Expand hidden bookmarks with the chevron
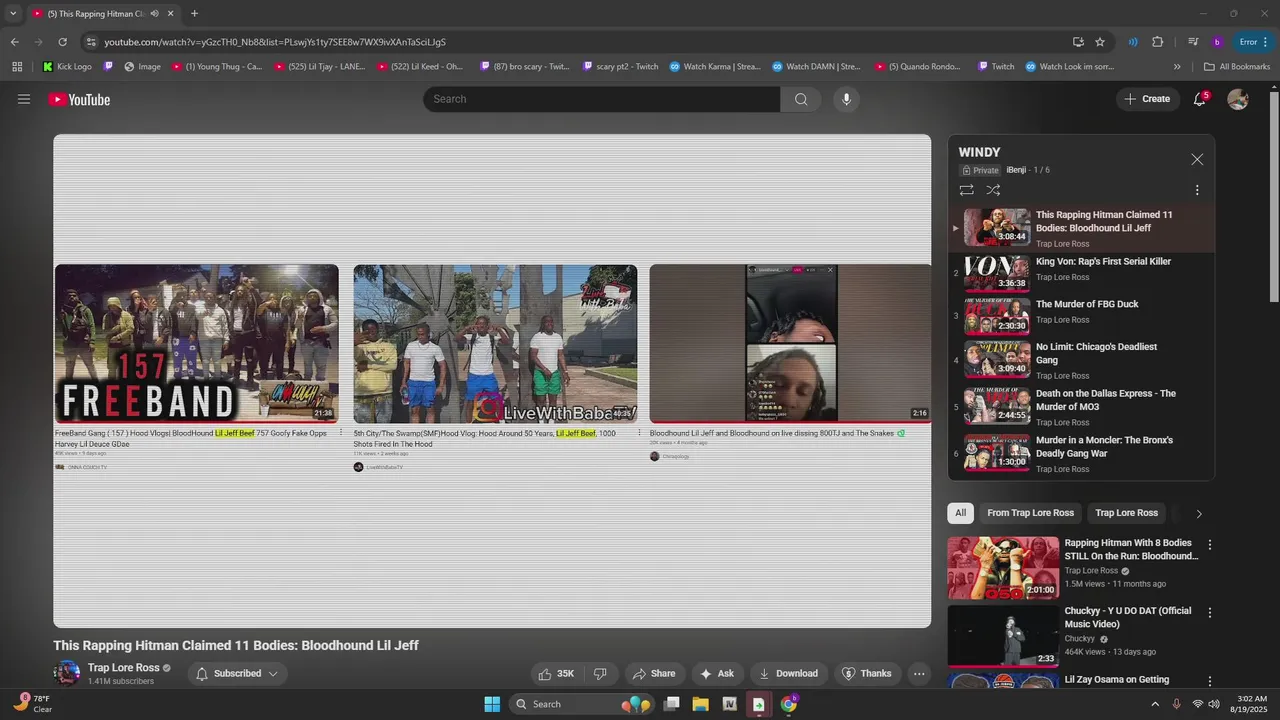 point(1177,67)
